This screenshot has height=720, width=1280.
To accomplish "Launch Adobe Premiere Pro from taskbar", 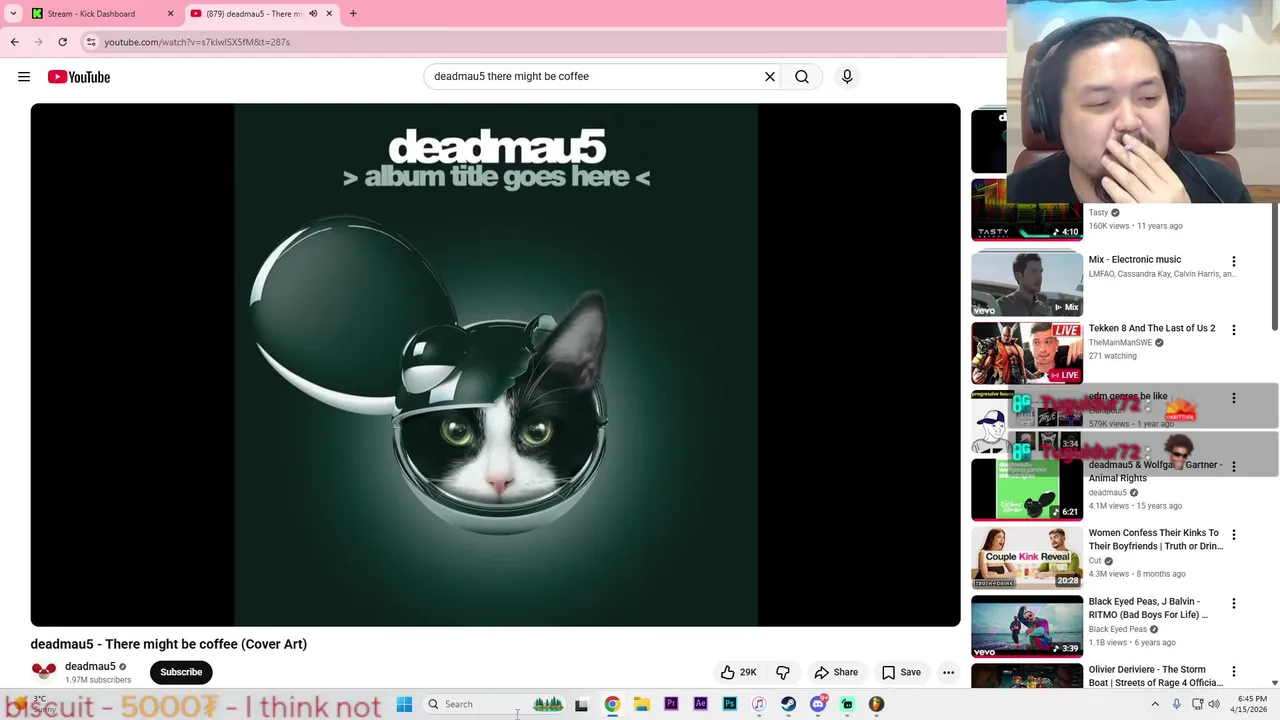I will [671, 704].
